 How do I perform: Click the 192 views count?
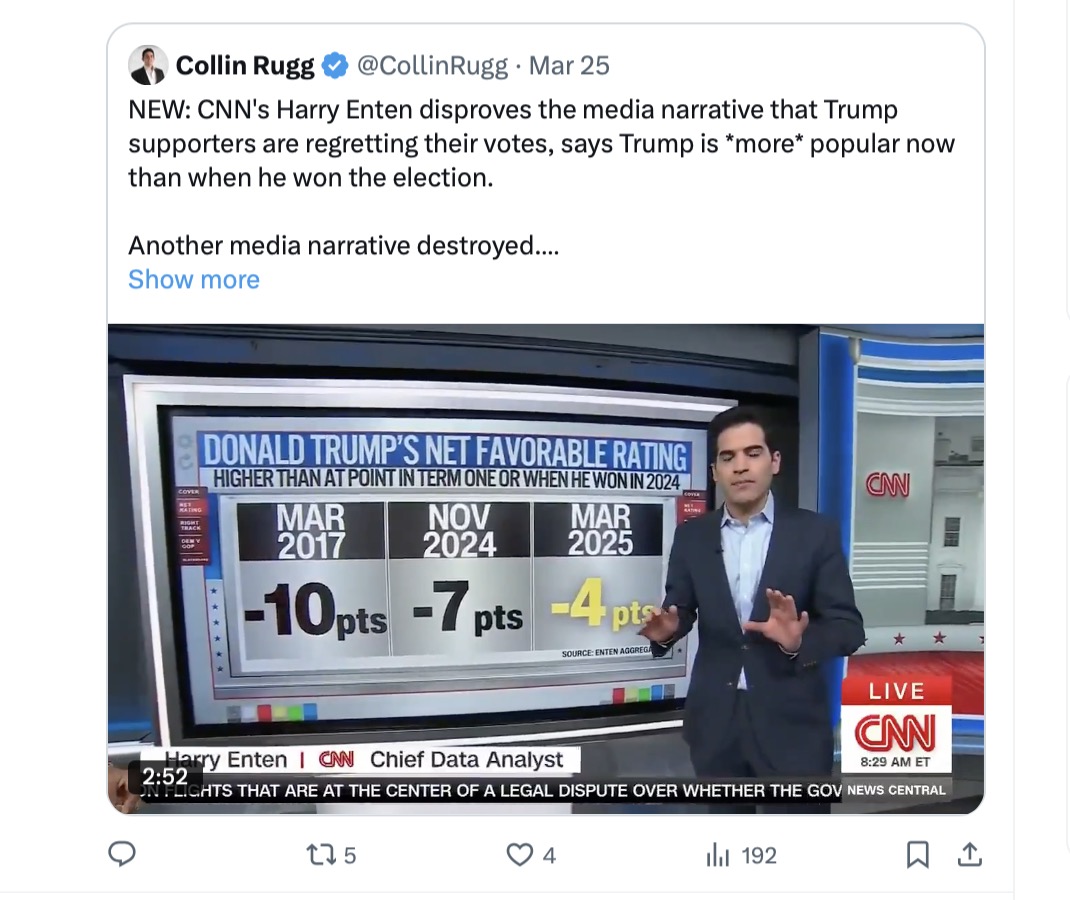(x=759, y=856)
